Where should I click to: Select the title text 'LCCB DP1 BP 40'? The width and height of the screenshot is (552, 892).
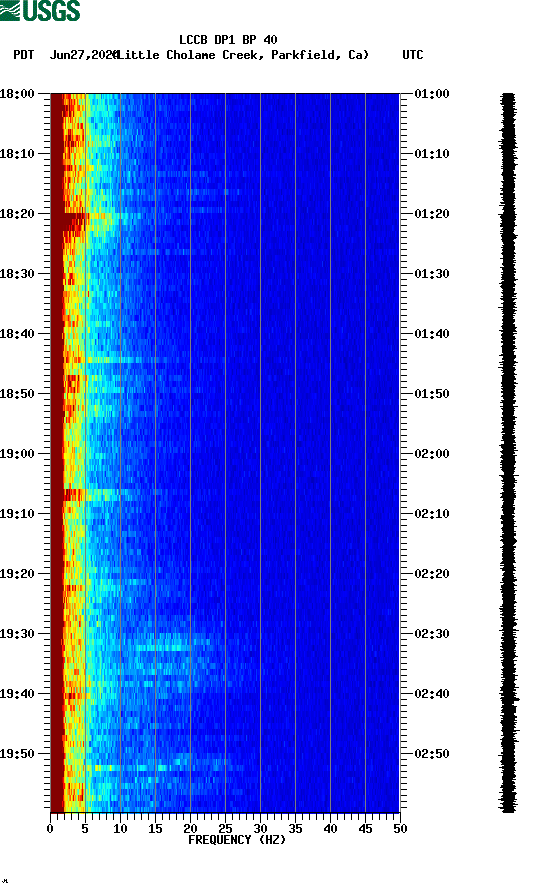[x=228, y=40]
